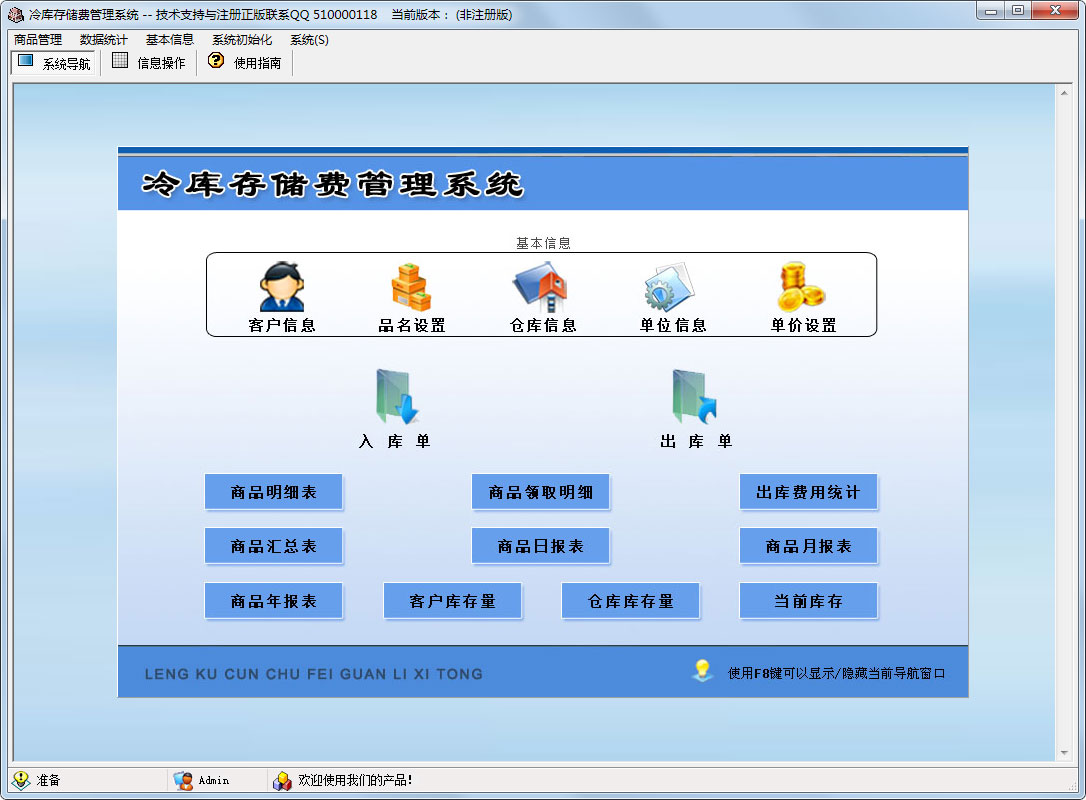Screen dimensions: 1086x800
Task: Open the 入库单 folder icon
Action: point(397,397)
